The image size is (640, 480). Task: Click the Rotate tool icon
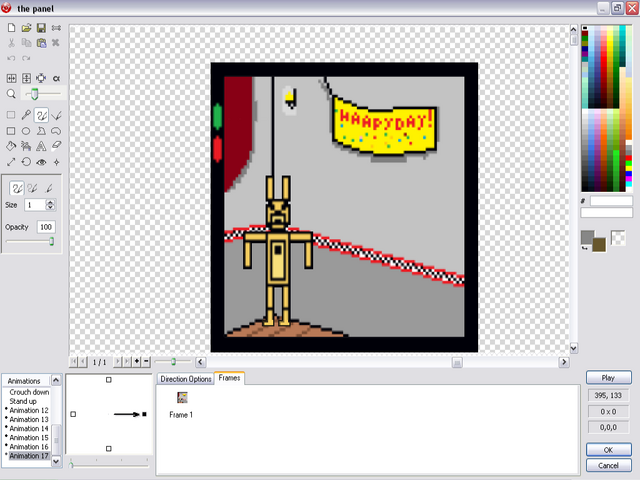pos(26,162)
